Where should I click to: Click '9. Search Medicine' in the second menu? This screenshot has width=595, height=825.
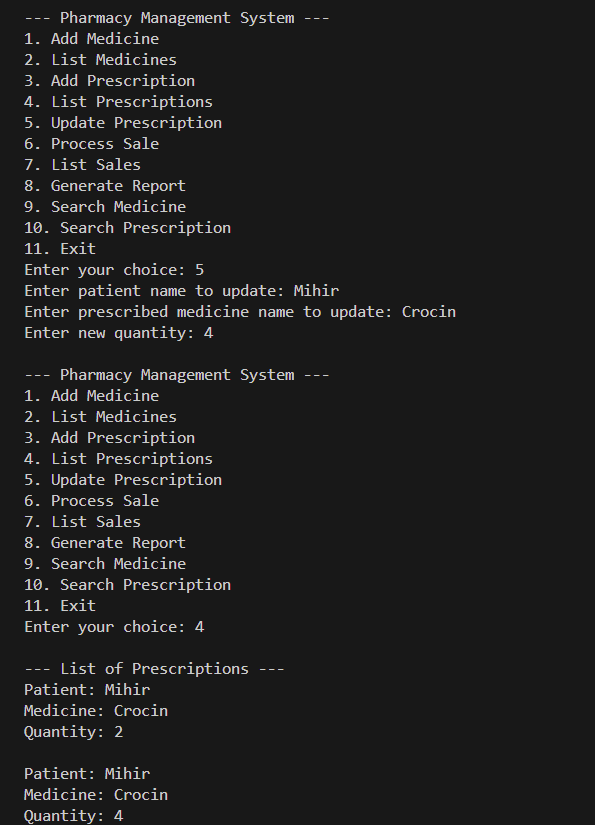pos(105,564)
